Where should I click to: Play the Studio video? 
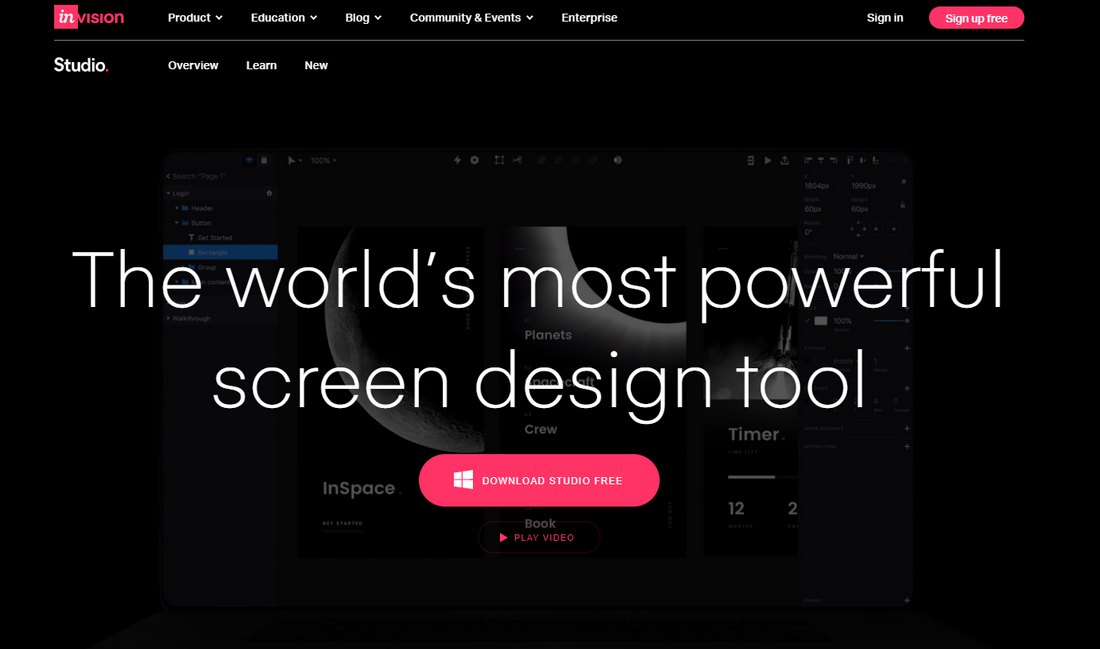pos(539,537)
